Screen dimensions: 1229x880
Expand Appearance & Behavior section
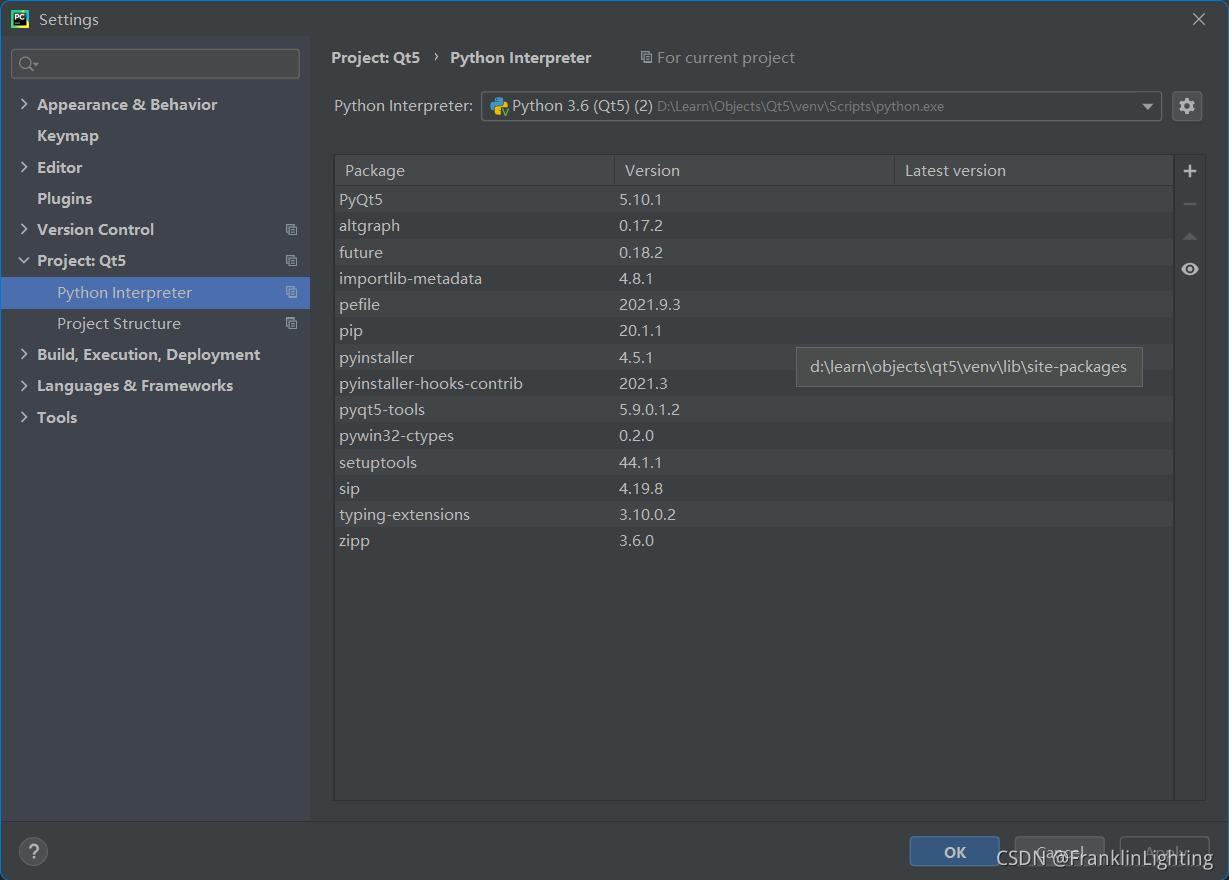point(24,104)
